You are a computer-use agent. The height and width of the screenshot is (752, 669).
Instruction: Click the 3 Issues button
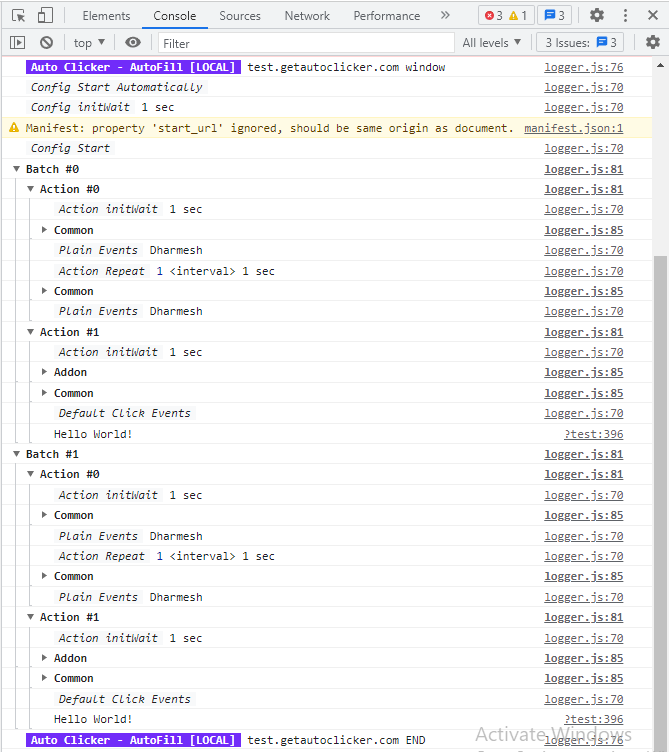pos(580,43)
